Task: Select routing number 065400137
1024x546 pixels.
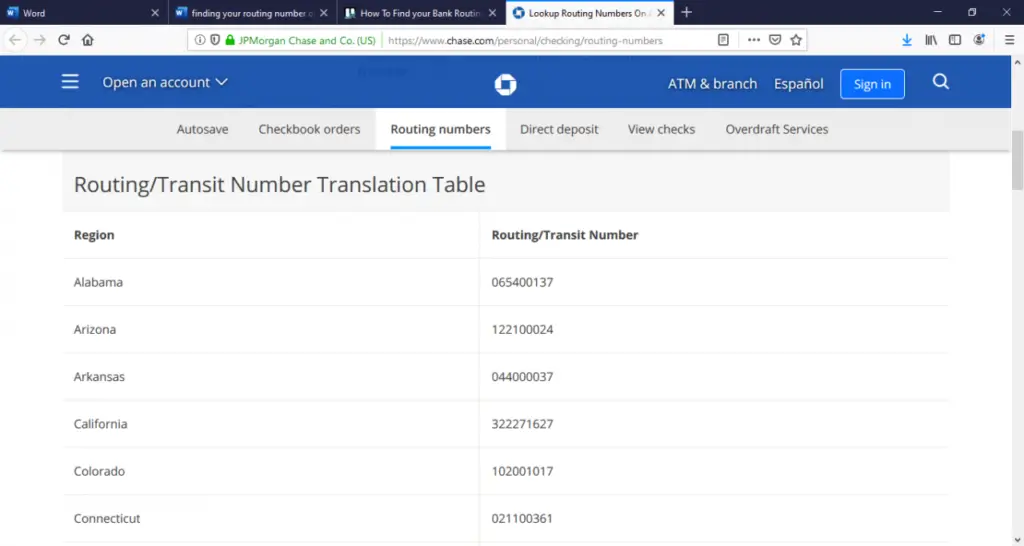Action: point(522,282)
